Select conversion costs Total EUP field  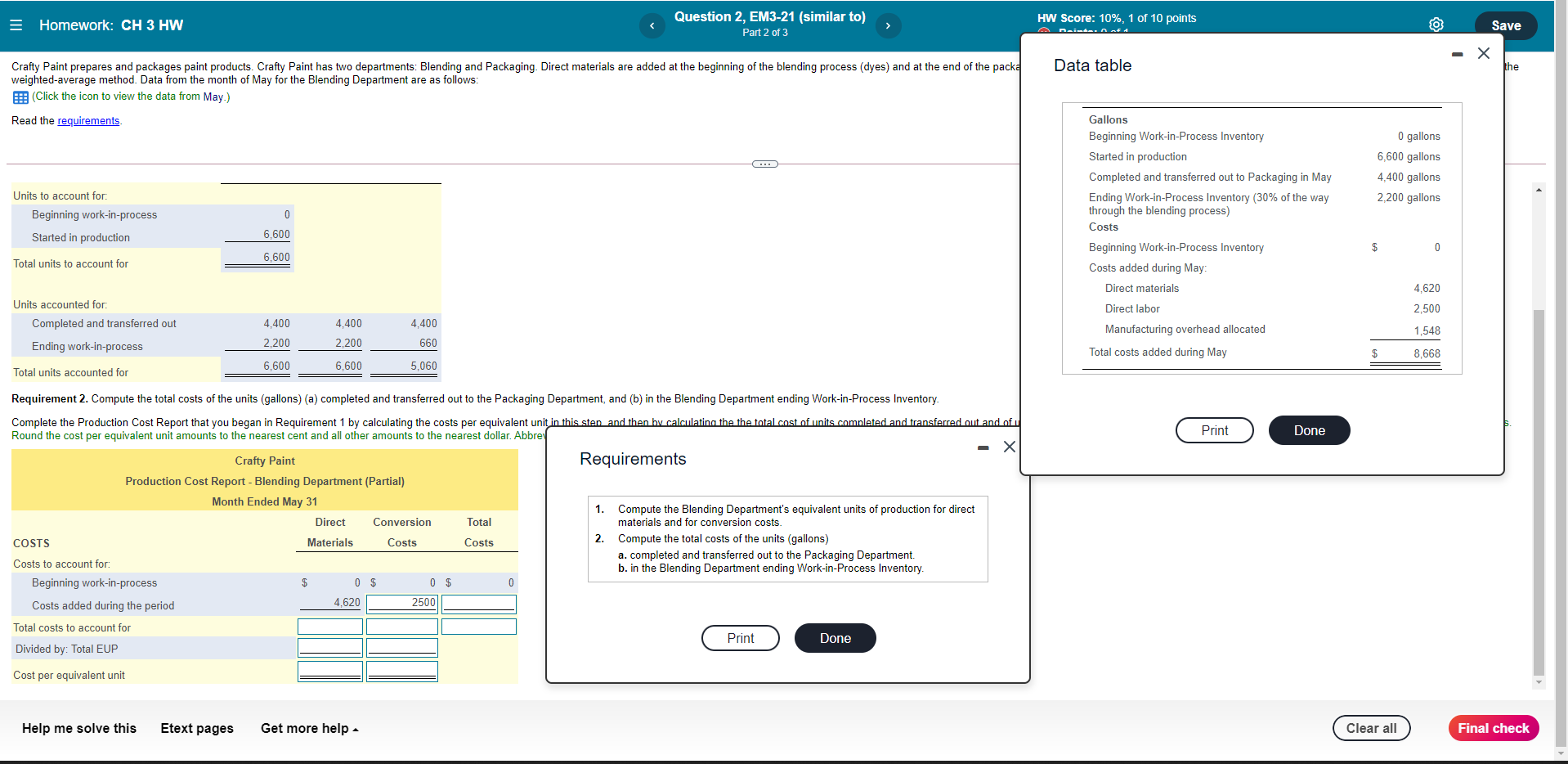[x=402, y=648]
